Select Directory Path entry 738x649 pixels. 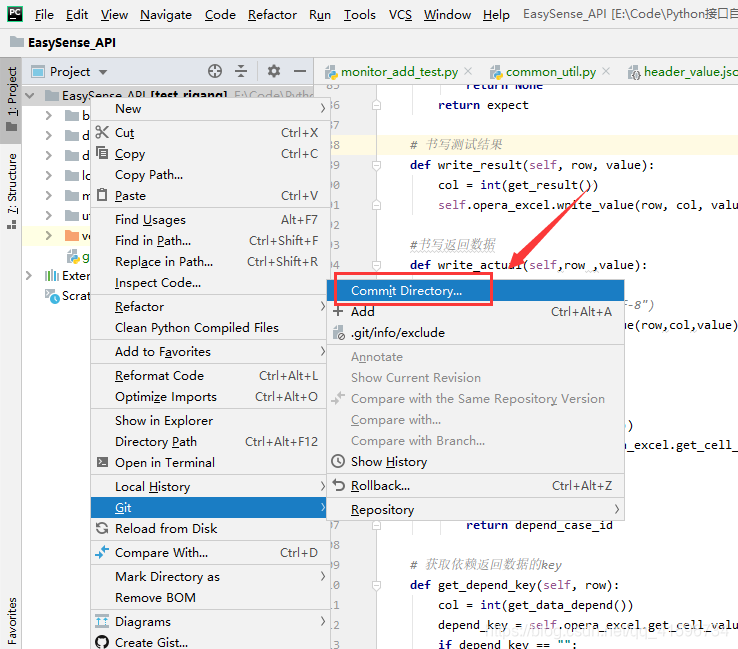click(209, 441)
